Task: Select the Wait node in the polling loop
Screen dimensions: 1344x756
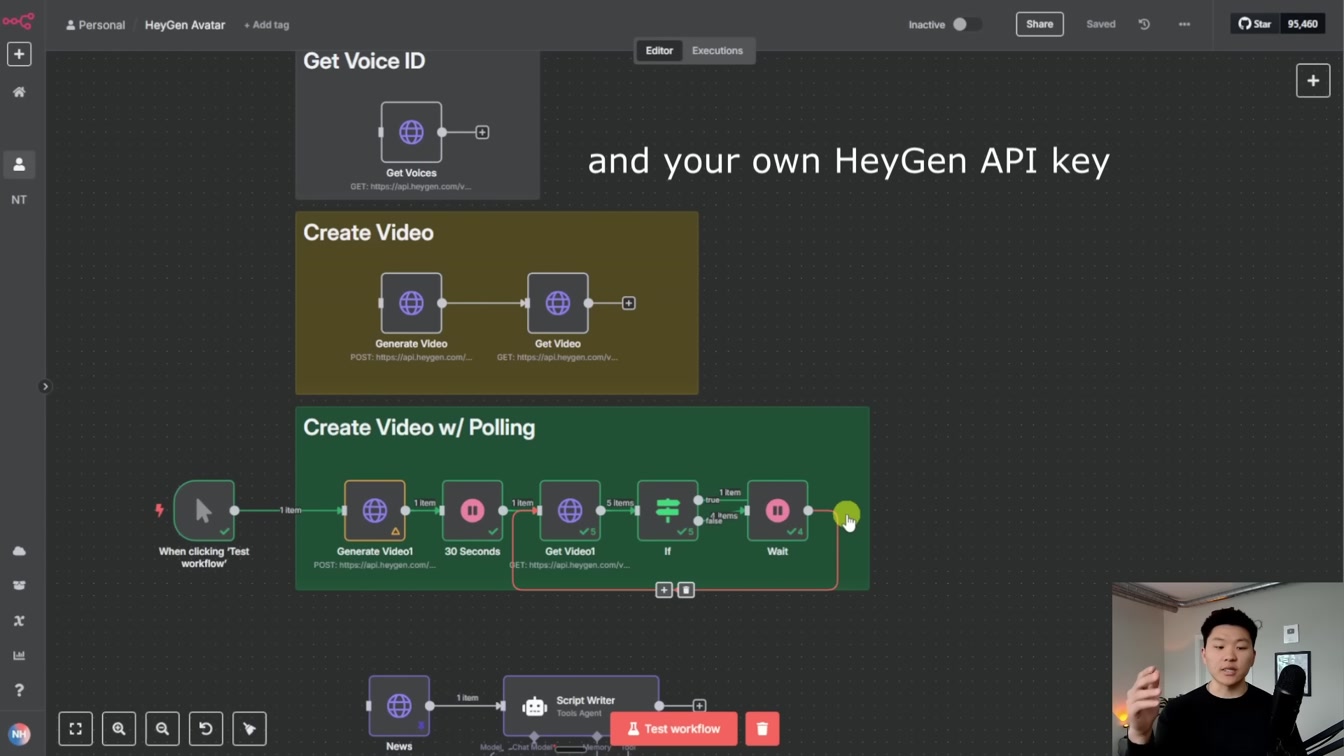Action: (x=777, y=511)
